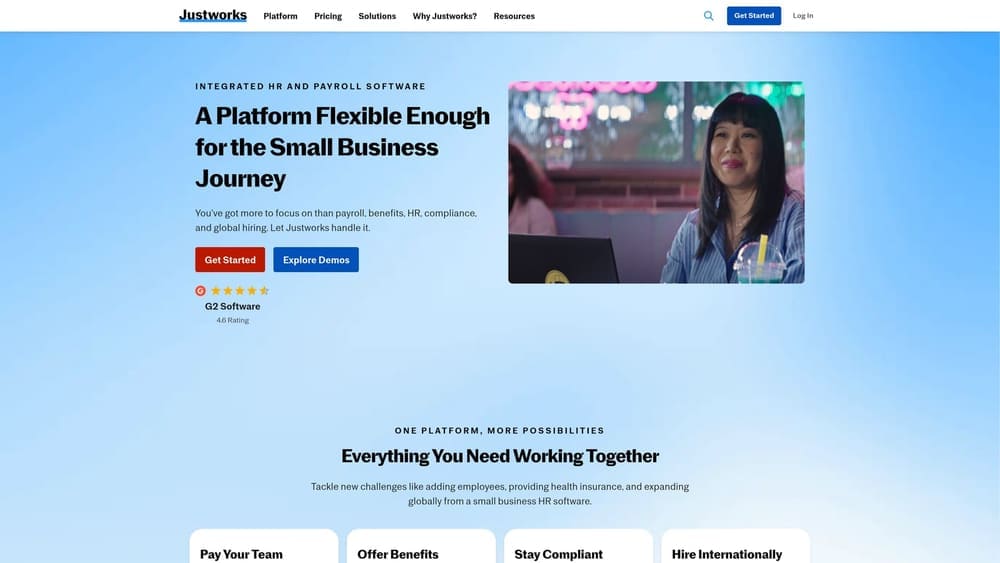Image resolution: width=1000 pixels, height=563 pixels.
Task: Click the G2 Software rating label
Action: (232, 306)
